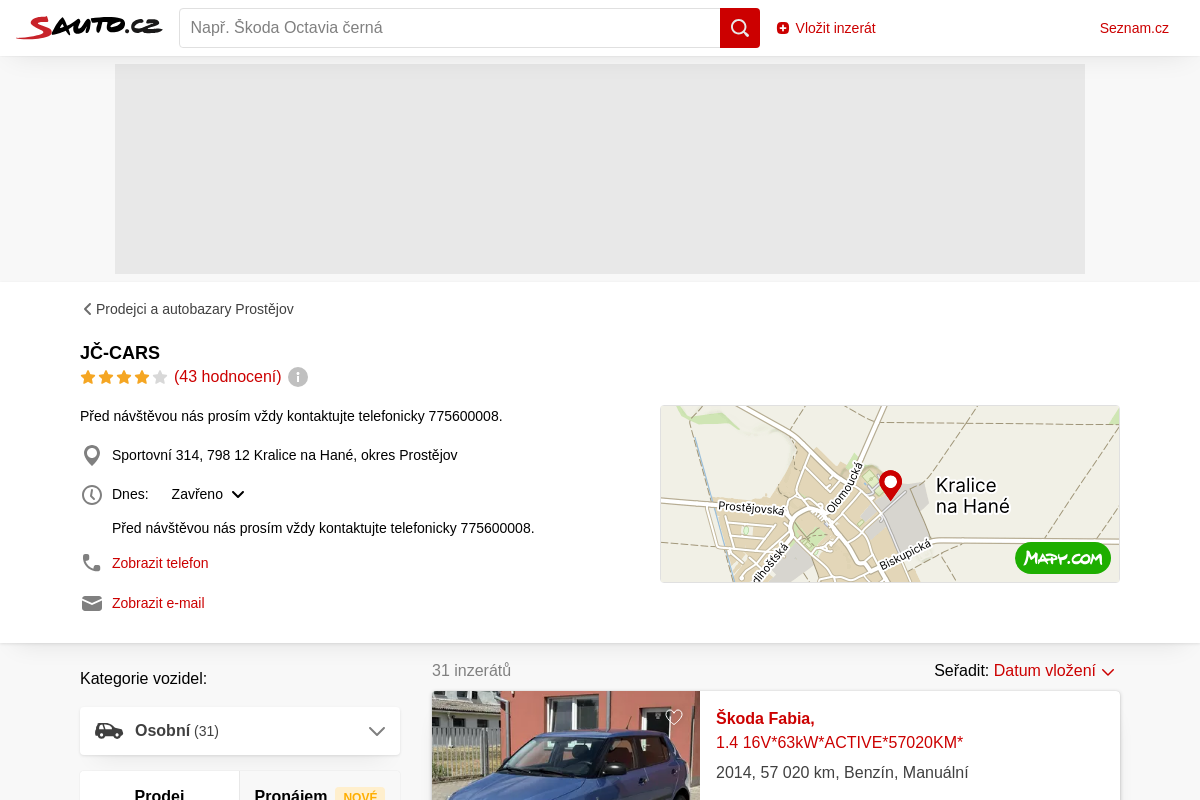This screenshot has width=1200, height=800.
Task: Go to Seznam.cz link
Action: (1134, 28)
